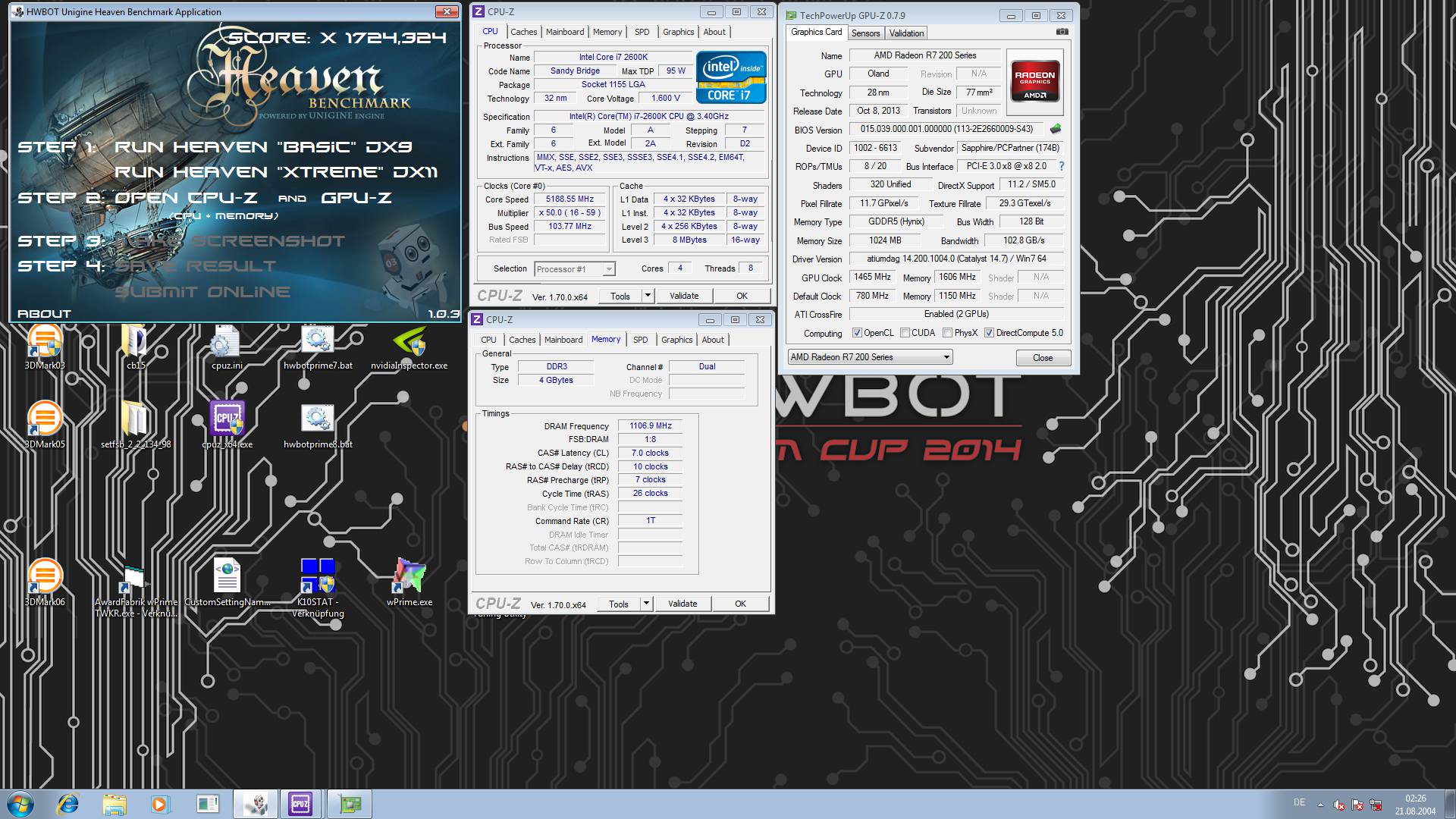Switch to CPU-Z taskbar button

pos(300,804)
